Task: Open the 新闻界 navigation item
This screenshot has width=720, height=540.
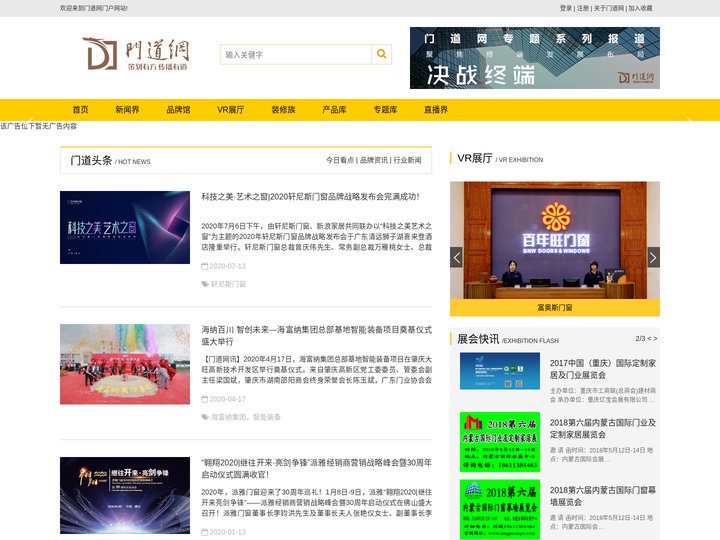Action: coord(127,110)
